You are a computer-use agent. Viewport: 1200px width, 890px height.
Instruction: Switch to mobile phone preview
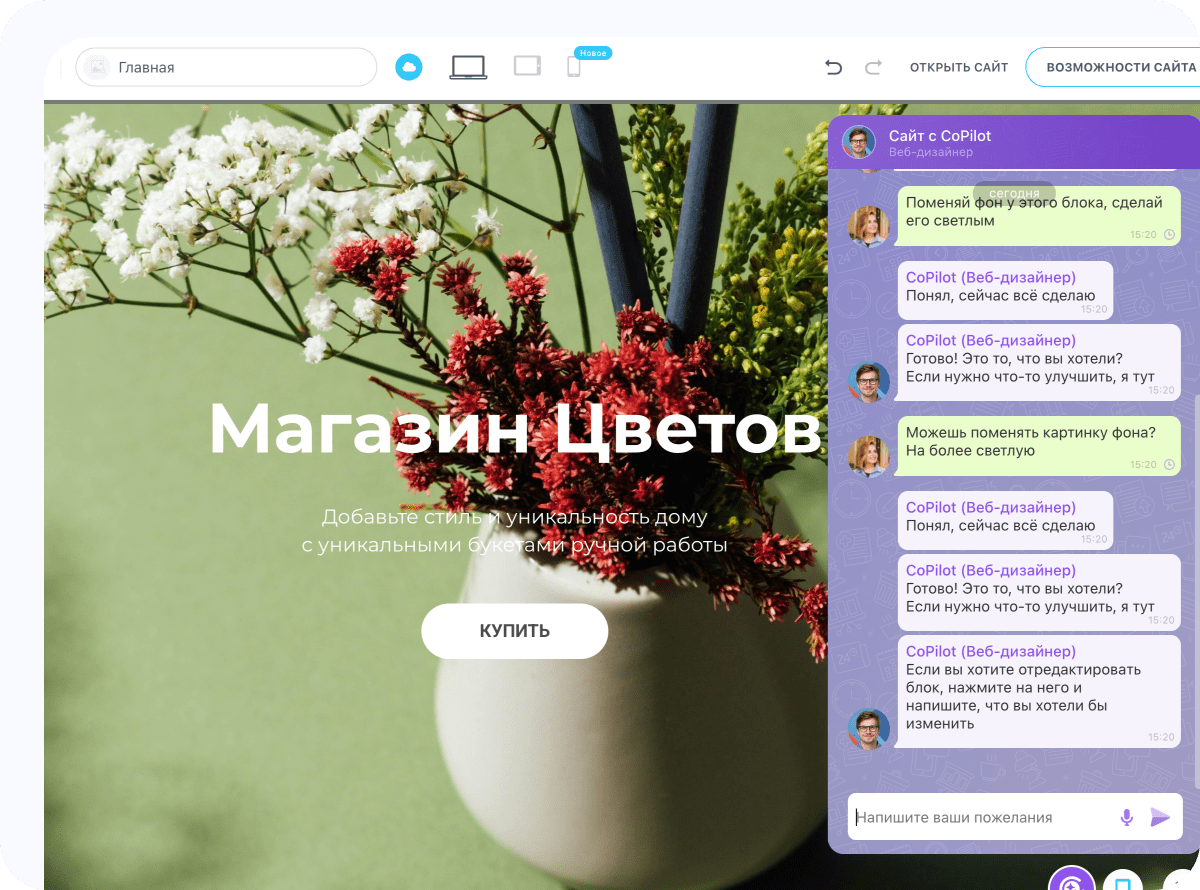pyautogui.click(x=574, y=67)
